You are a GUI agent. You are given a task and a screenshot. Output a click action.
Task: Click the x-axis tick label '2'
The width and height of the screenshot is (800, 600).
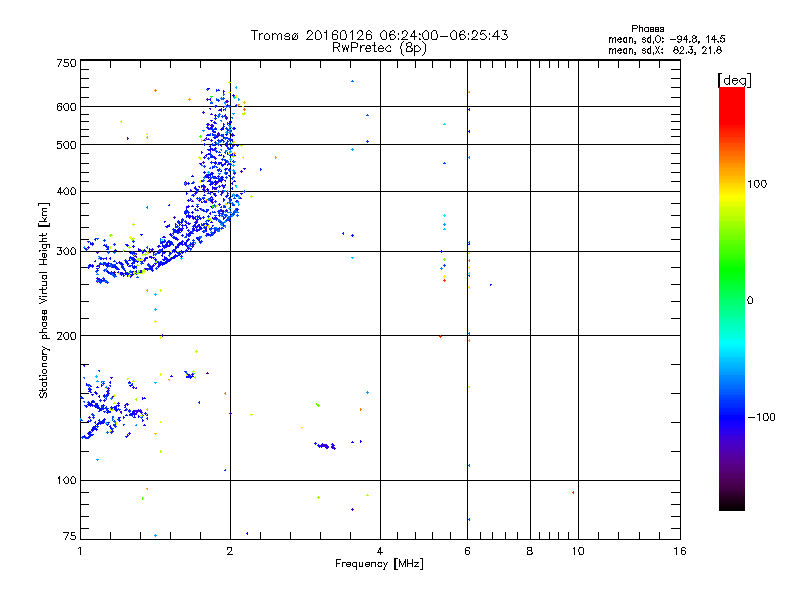click(x=230, y=551)
